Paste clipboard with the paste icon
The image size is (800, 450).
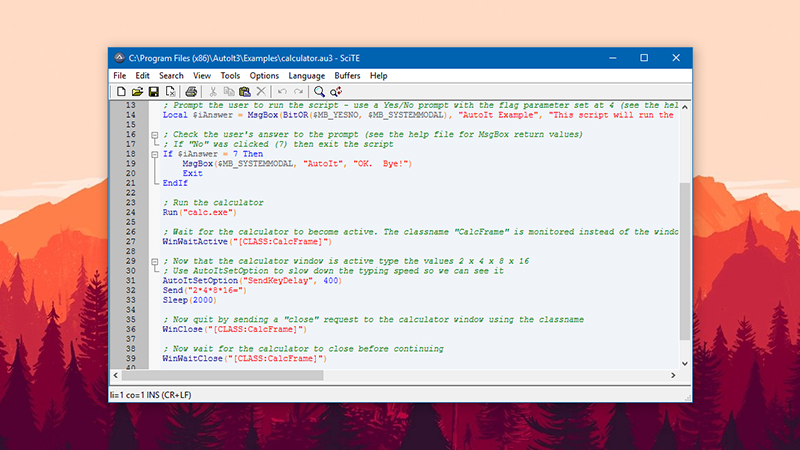click(245, 92)
